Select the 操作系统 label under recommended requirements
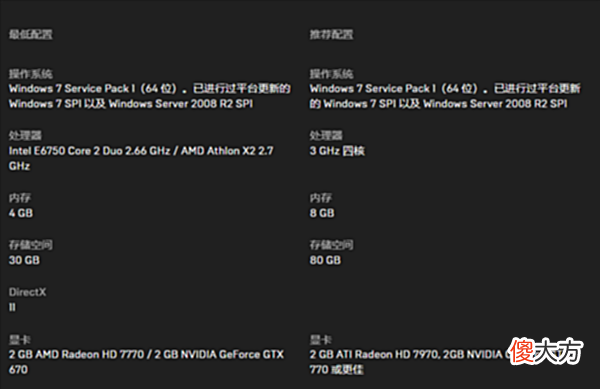 point(331,74)
